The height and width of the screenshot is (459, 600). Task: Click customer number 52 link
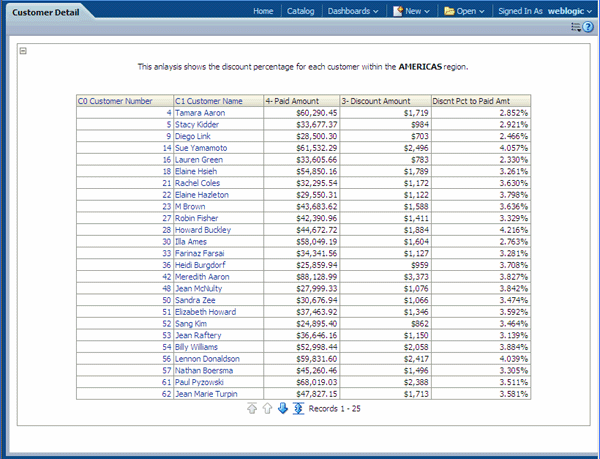pos(166,324)
